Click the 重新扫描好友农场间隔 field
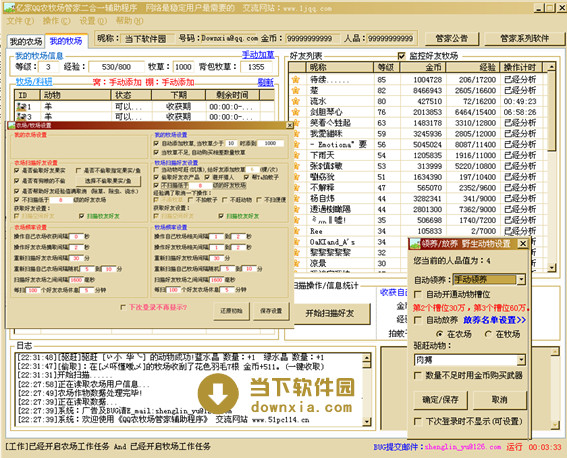Image resolution: width=567 pixels, height=458 pixels. 76,258
